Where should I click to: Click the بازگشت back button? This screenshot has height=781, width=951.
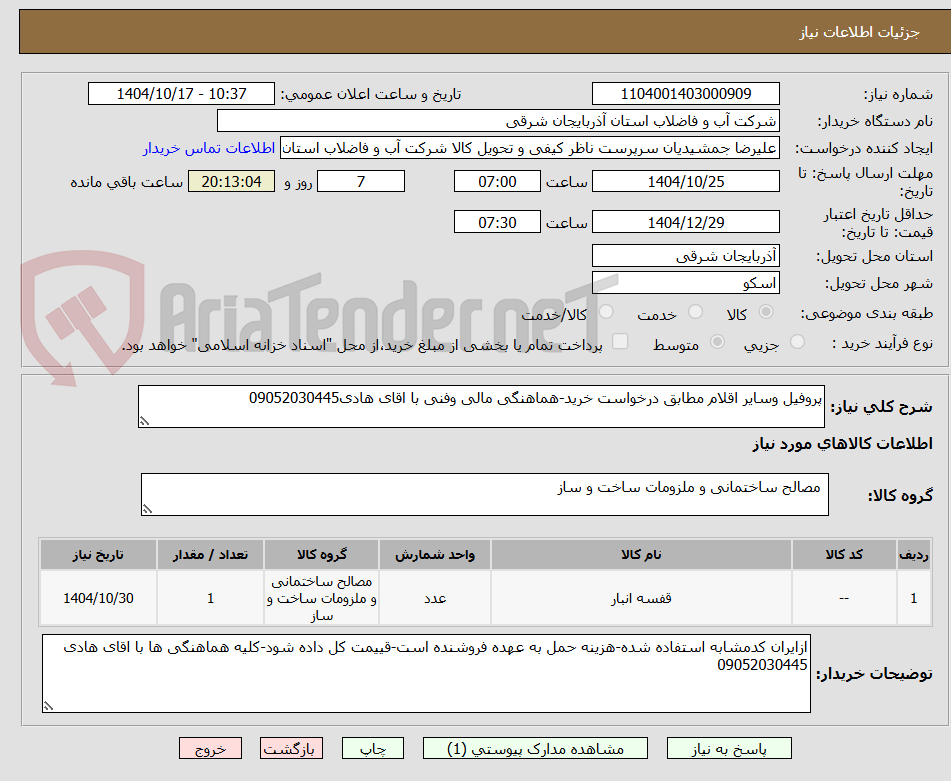point(291,748)
